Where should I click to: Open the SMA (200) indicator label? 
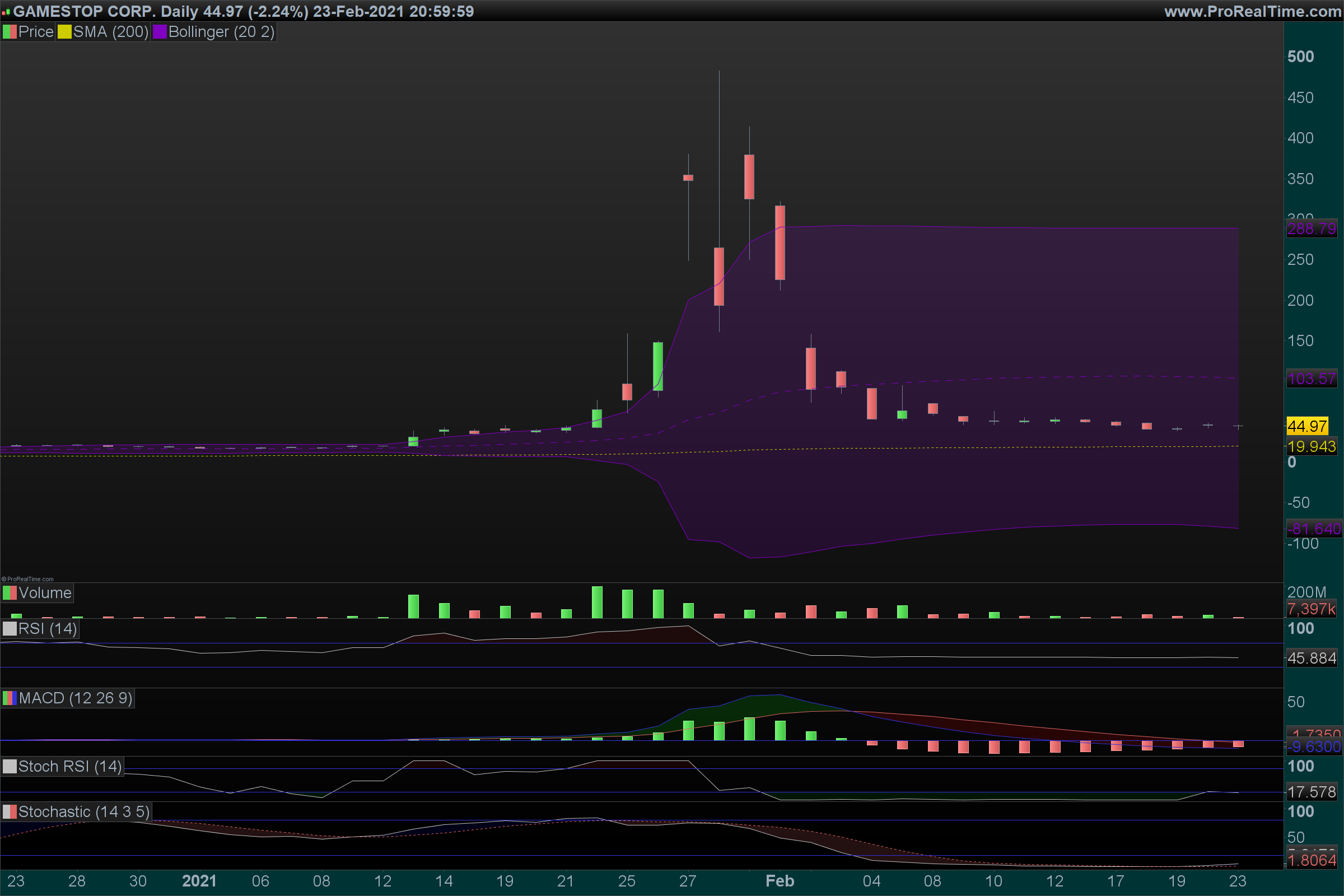111,32
